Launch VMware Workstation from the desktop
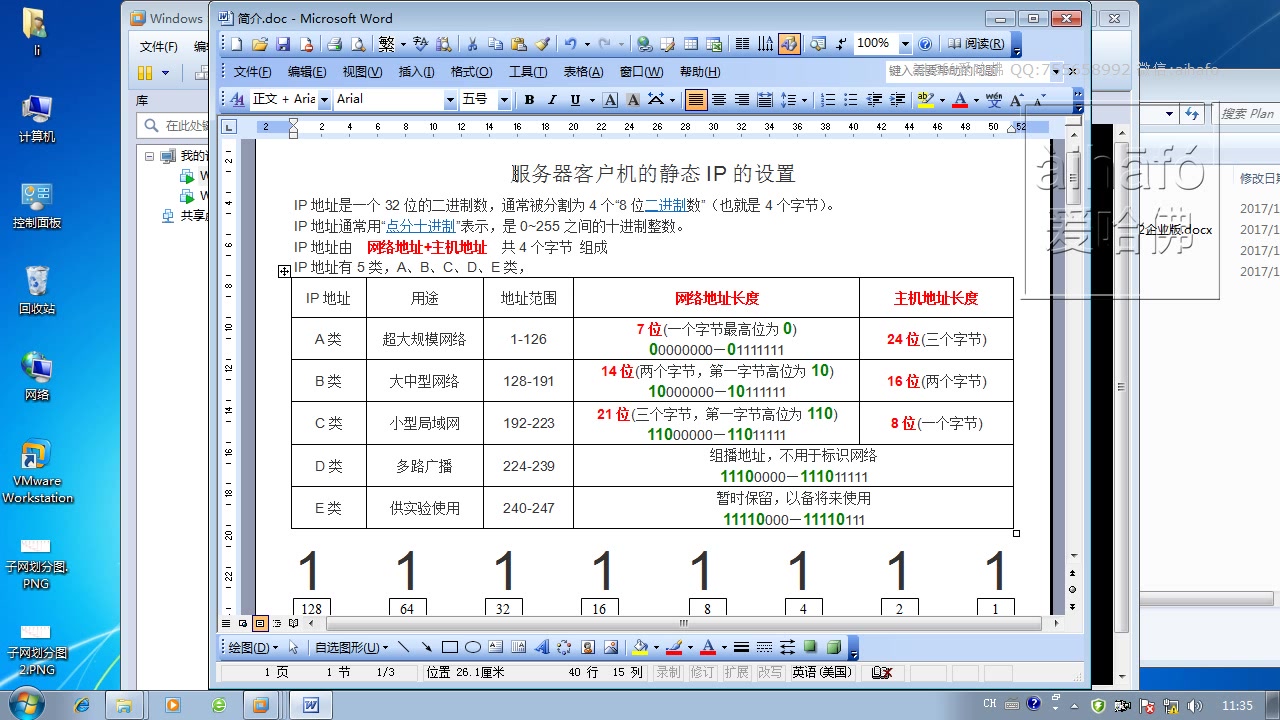 pos(38,467)
